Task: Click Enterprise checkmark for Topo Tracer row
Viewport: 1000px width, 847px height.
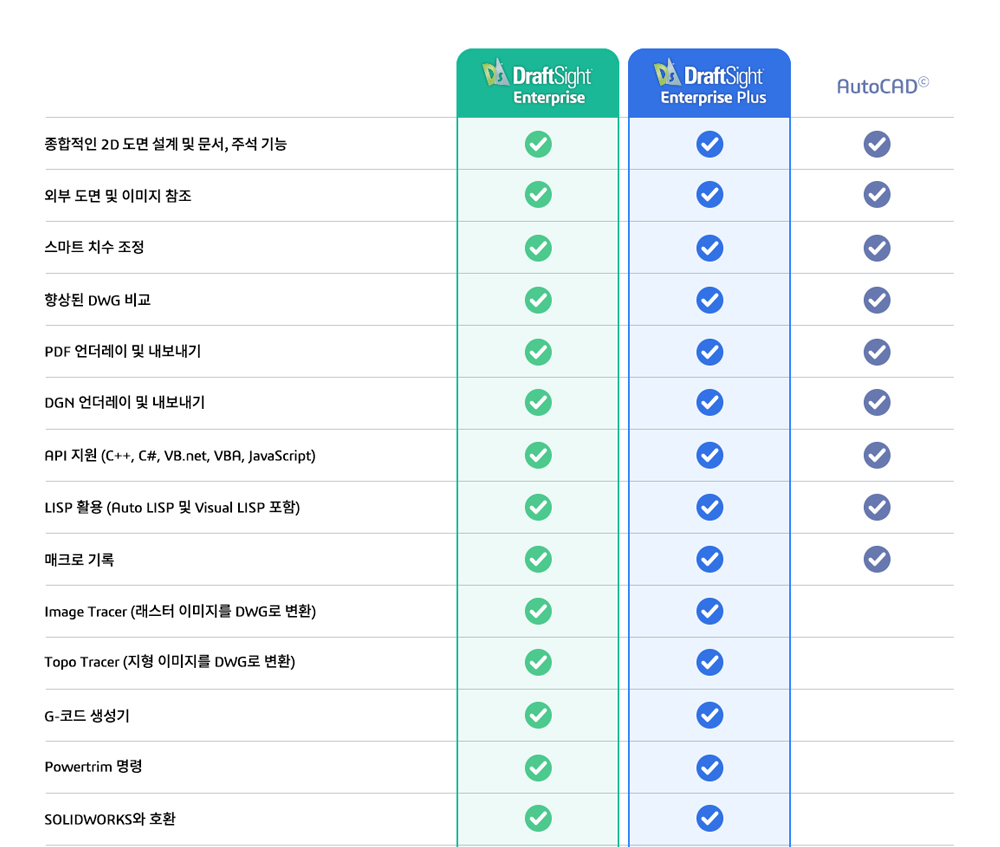Action: 538,662
